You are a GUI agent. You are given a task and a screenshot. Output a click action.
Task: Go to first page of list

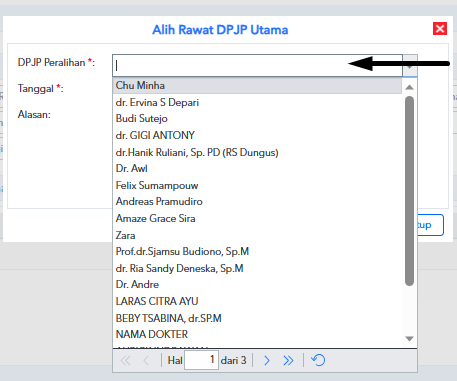tap(126, 360)
